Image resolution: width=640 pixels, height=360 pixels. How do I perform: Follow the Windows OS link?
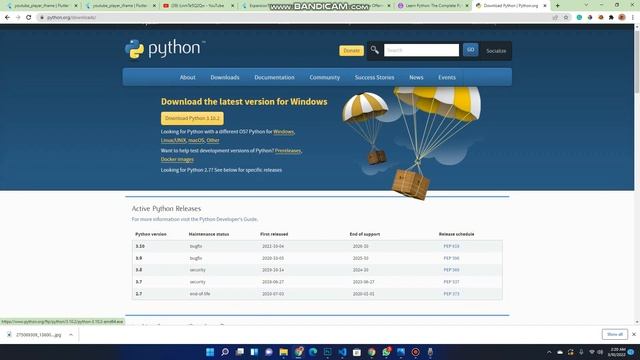[x=283, y=132]
